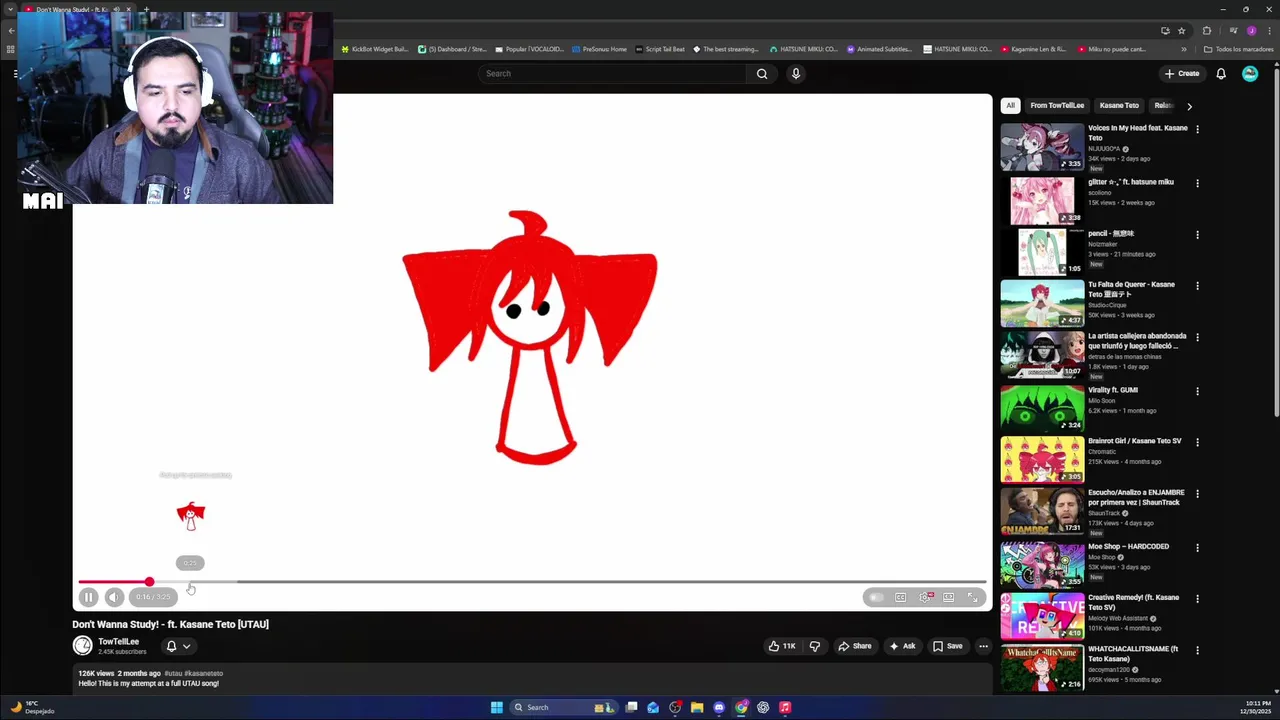The image size is (1280, 720).
Task: Switch to theater mode
Action: (948, 597)
